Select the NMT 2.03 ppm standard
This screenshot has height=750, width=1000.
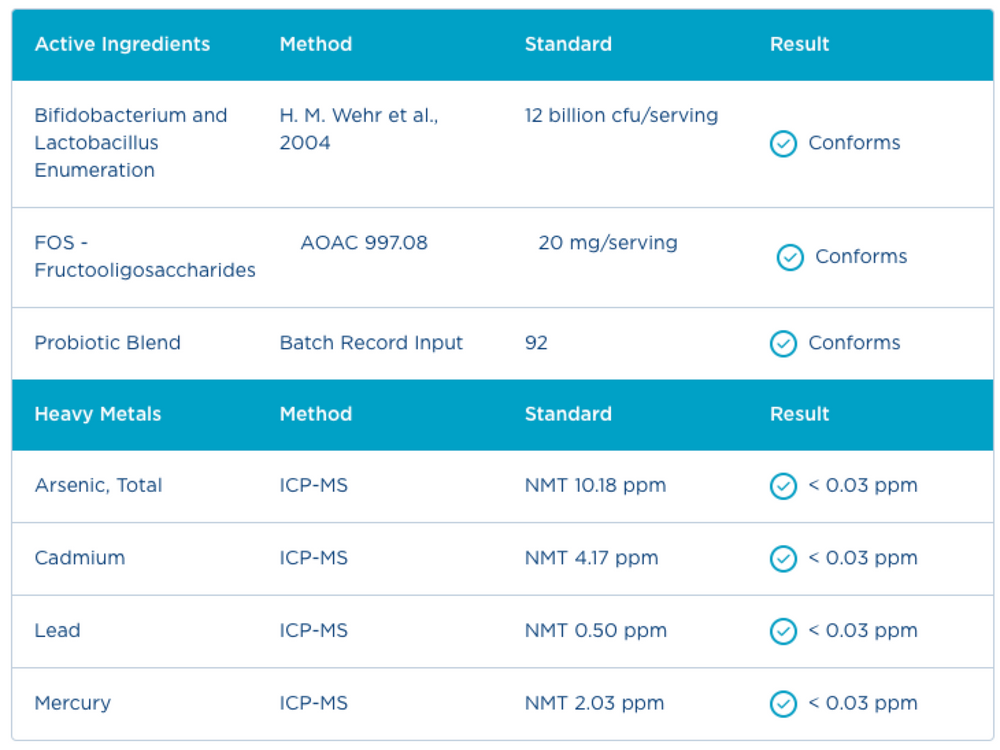[595, 703]
